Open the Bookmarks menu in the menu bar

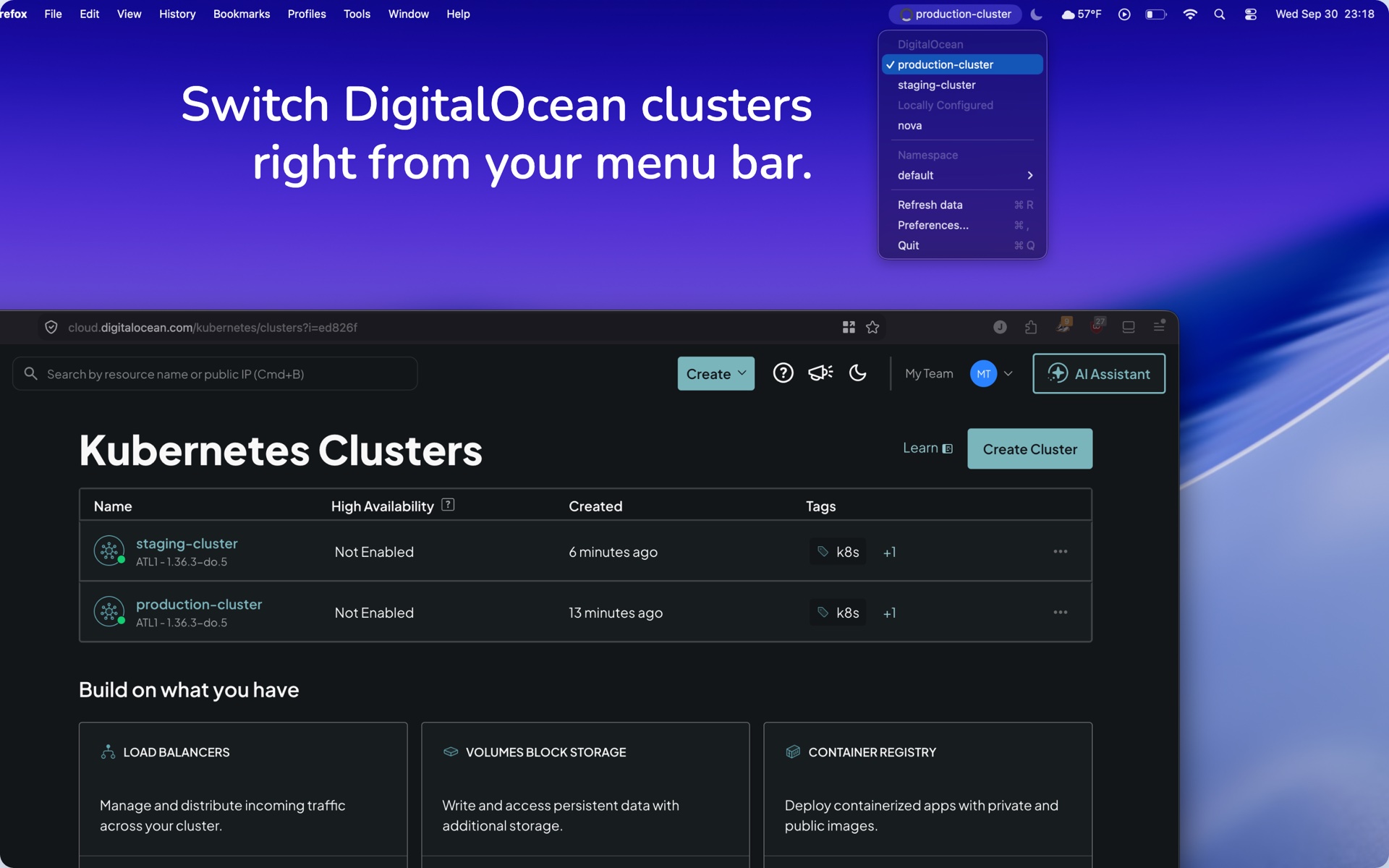tap(242, 14)
